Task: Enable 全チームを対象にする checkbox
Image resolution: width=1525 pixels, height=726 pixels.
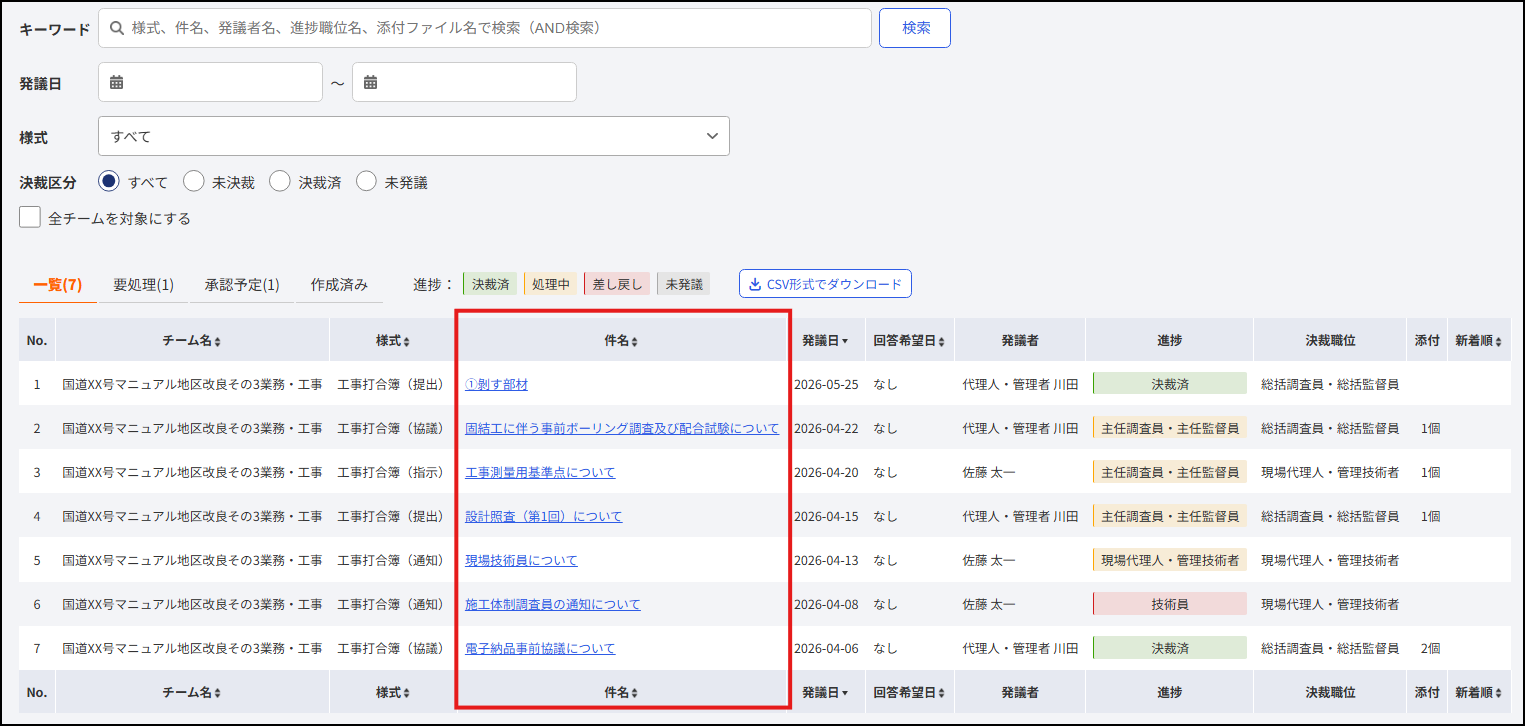Action: [x=30, y=217]
